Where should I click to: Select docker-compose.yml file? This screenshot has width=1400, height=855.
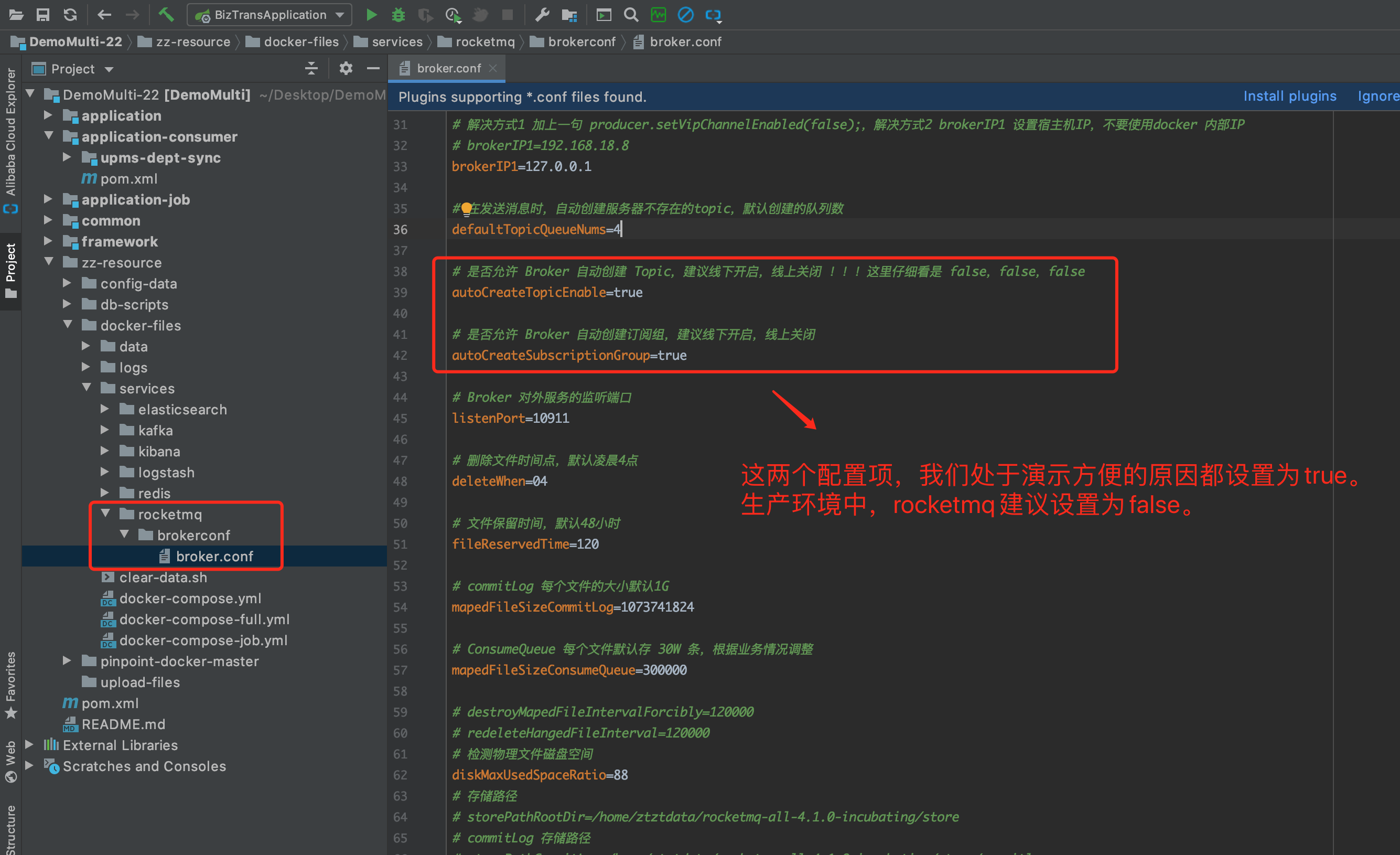[x=190, y=598]
